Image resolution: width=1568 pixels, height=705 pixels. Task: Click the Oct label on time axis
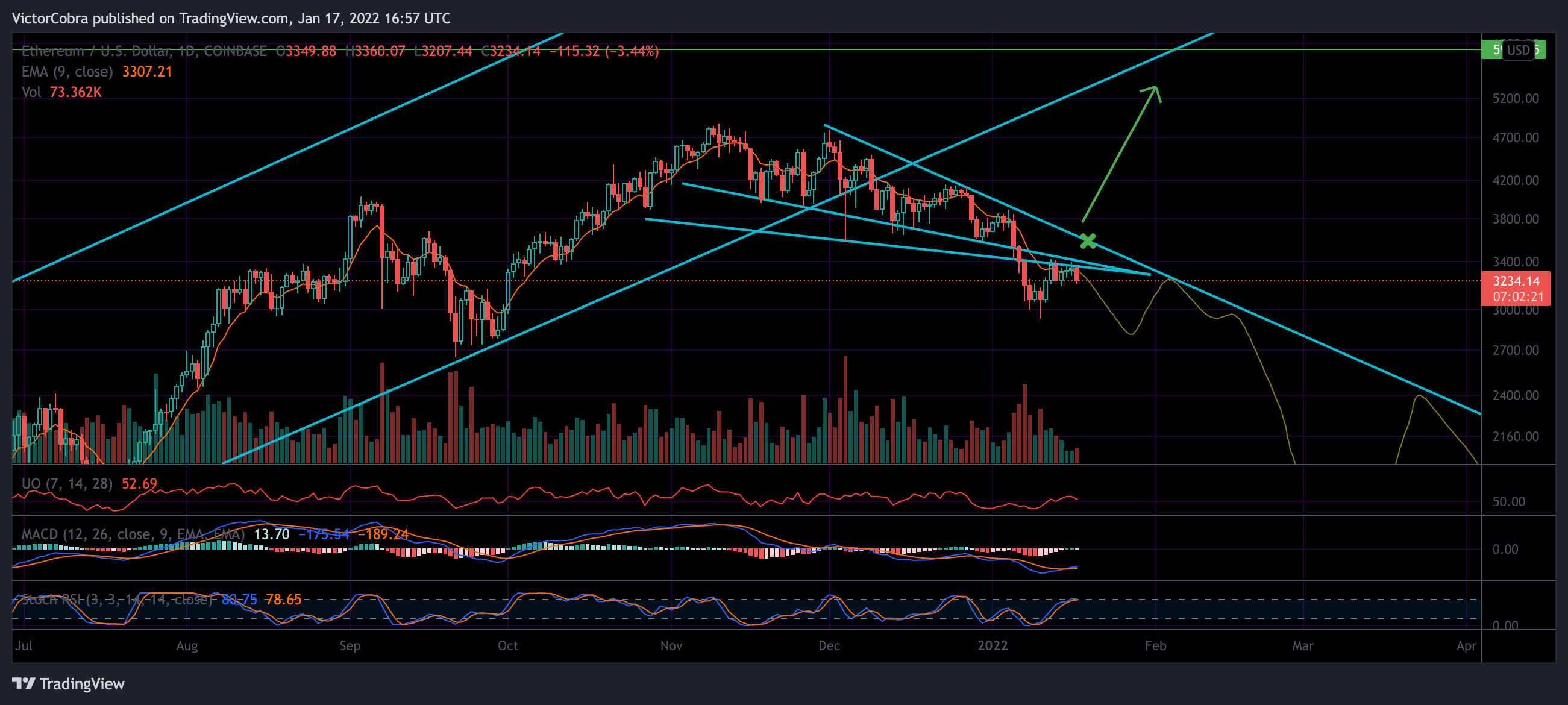[507, 645]
